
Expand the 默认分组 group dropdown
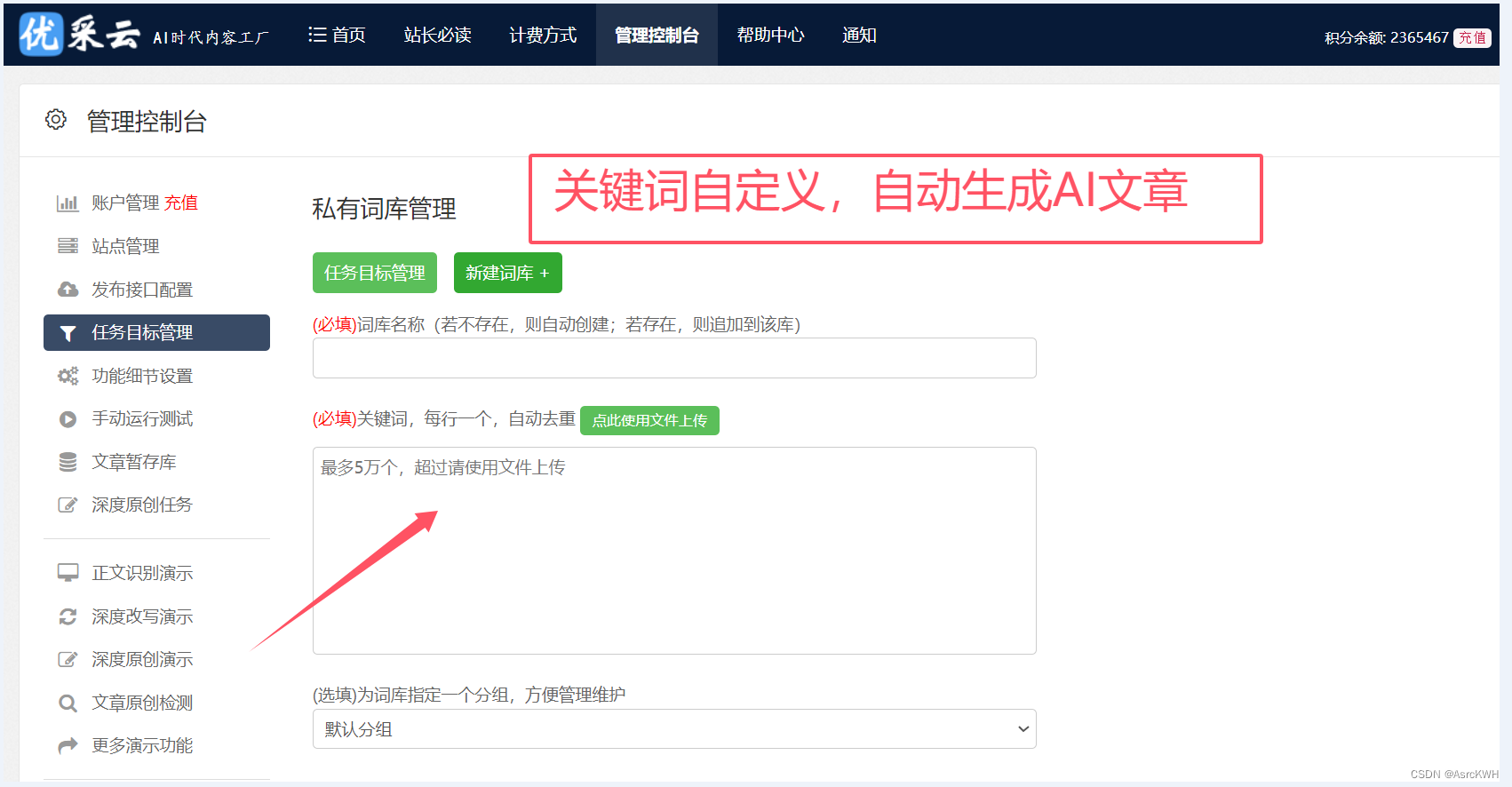(x=674, y=729)
